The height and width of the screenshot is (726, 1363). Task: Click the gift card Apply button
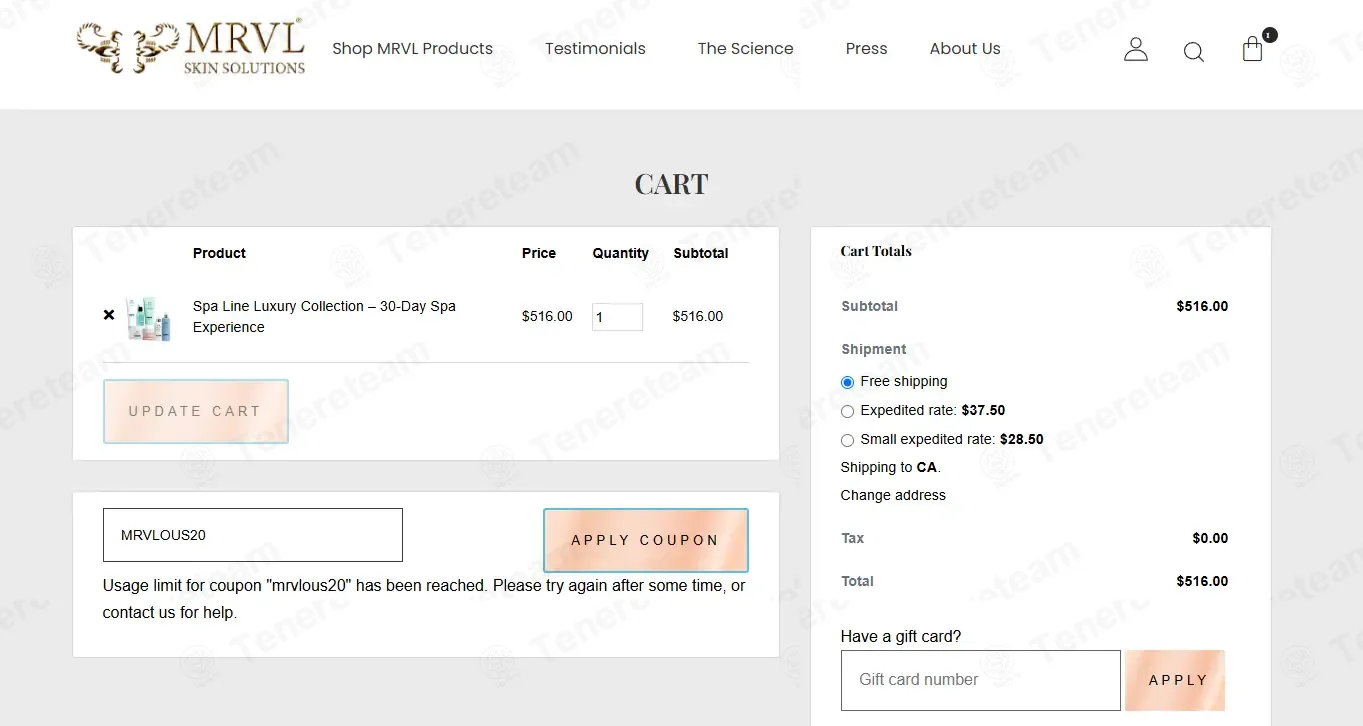coord(1175,680)
